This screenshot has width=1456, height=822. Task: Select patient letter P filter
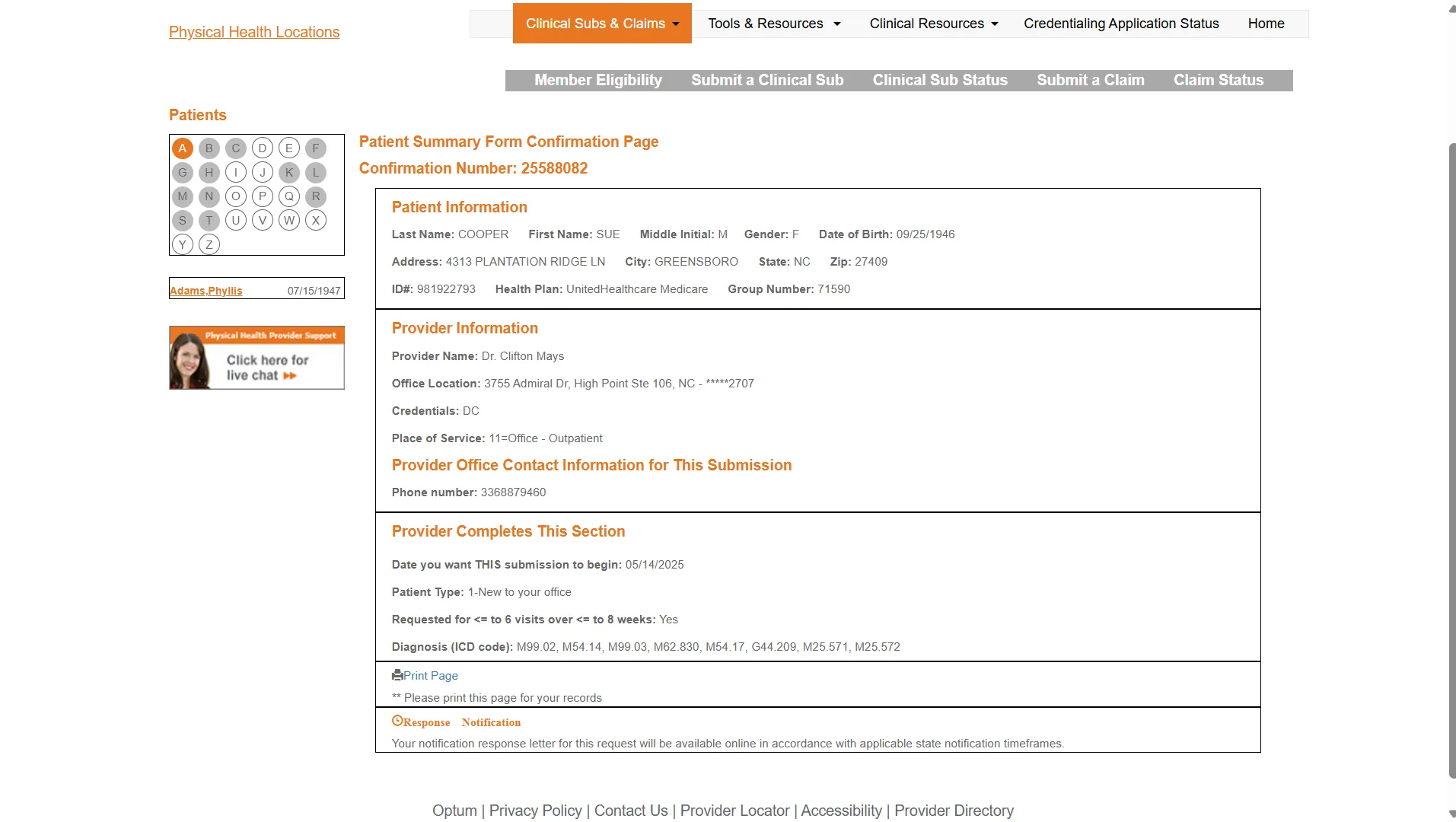(x=263, y=196)
